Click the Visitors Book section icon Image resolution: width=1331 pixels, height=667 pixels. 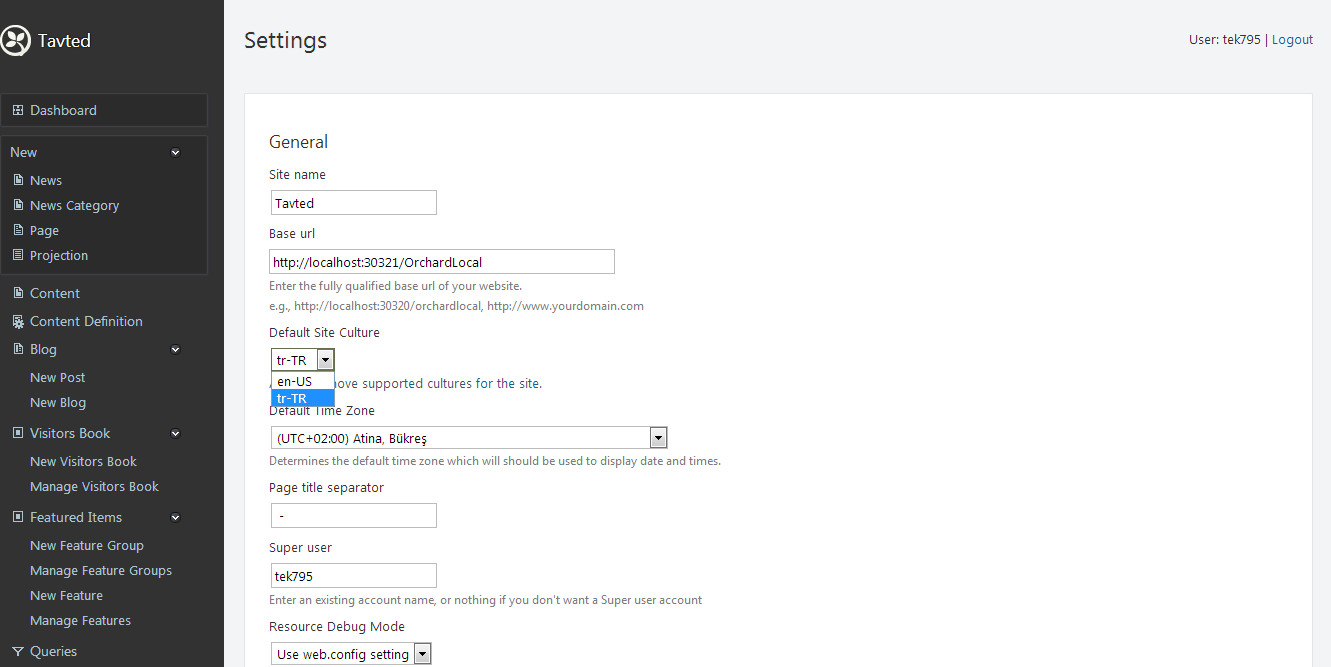(x=18, y=433)
